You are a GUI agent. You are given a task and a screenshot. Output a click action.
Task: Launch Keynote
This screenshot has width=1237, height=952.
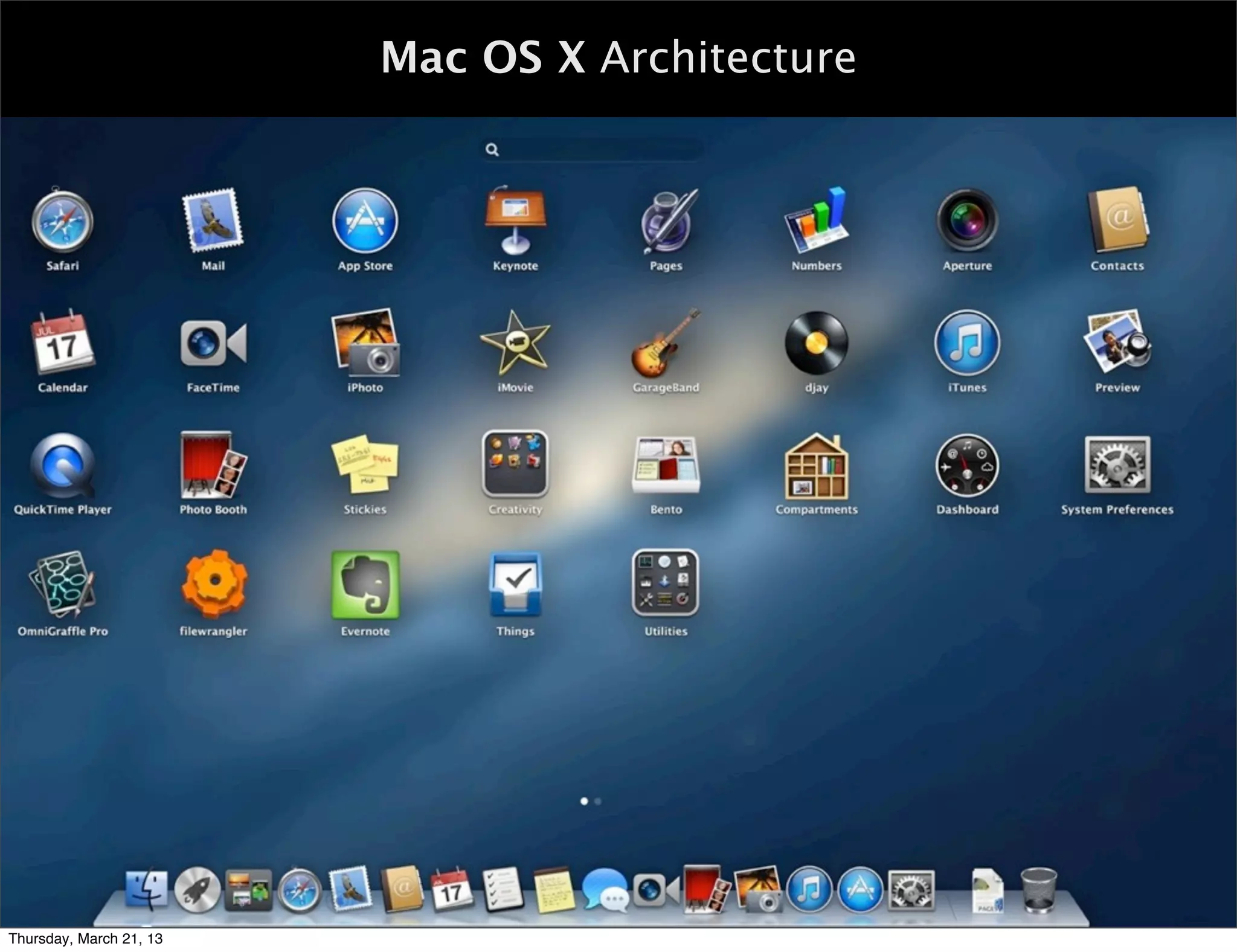[515, 221]
